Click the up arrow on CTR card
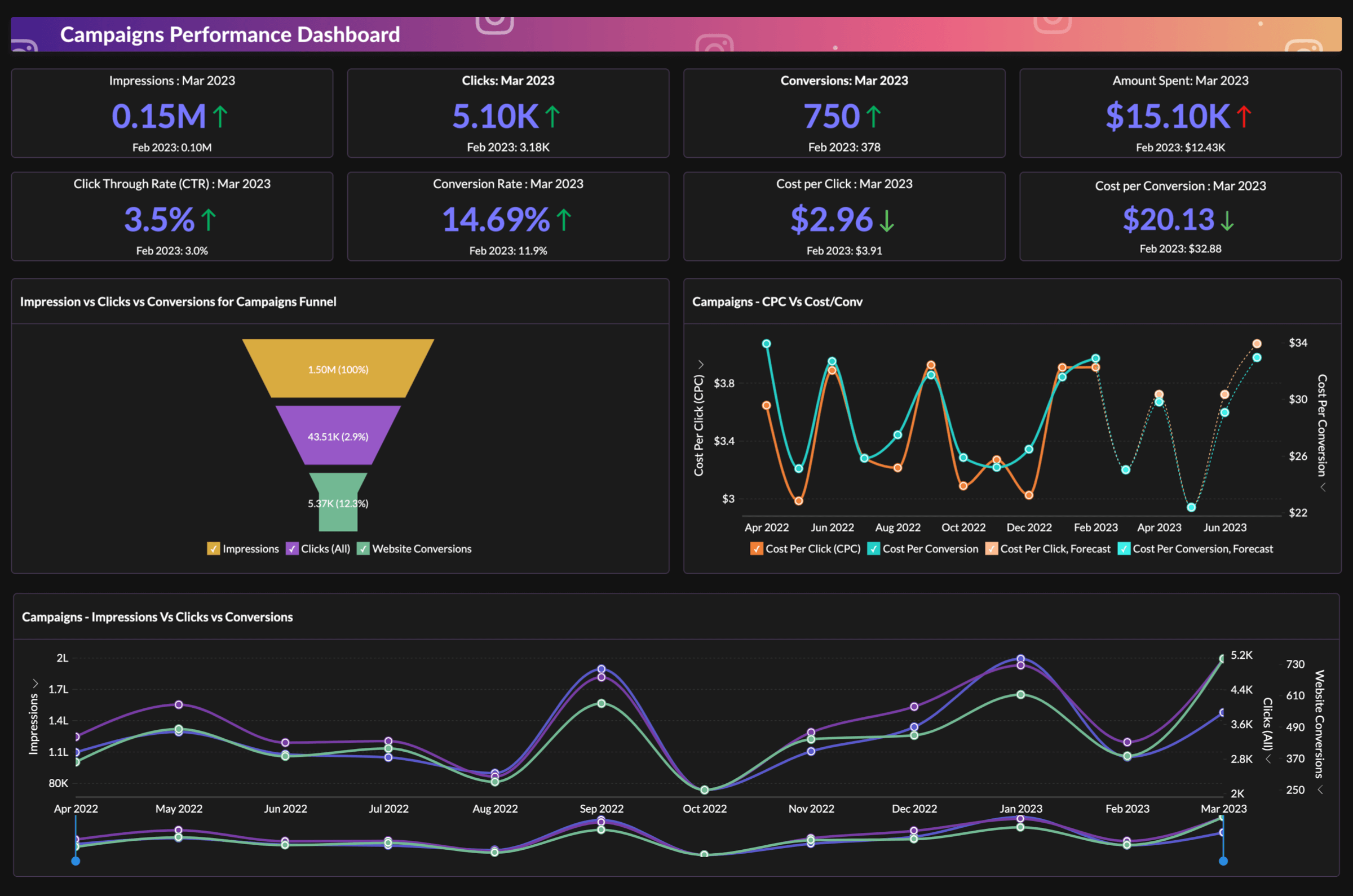The height and width of the screenshot is (896, 1353). pos(209,220)
